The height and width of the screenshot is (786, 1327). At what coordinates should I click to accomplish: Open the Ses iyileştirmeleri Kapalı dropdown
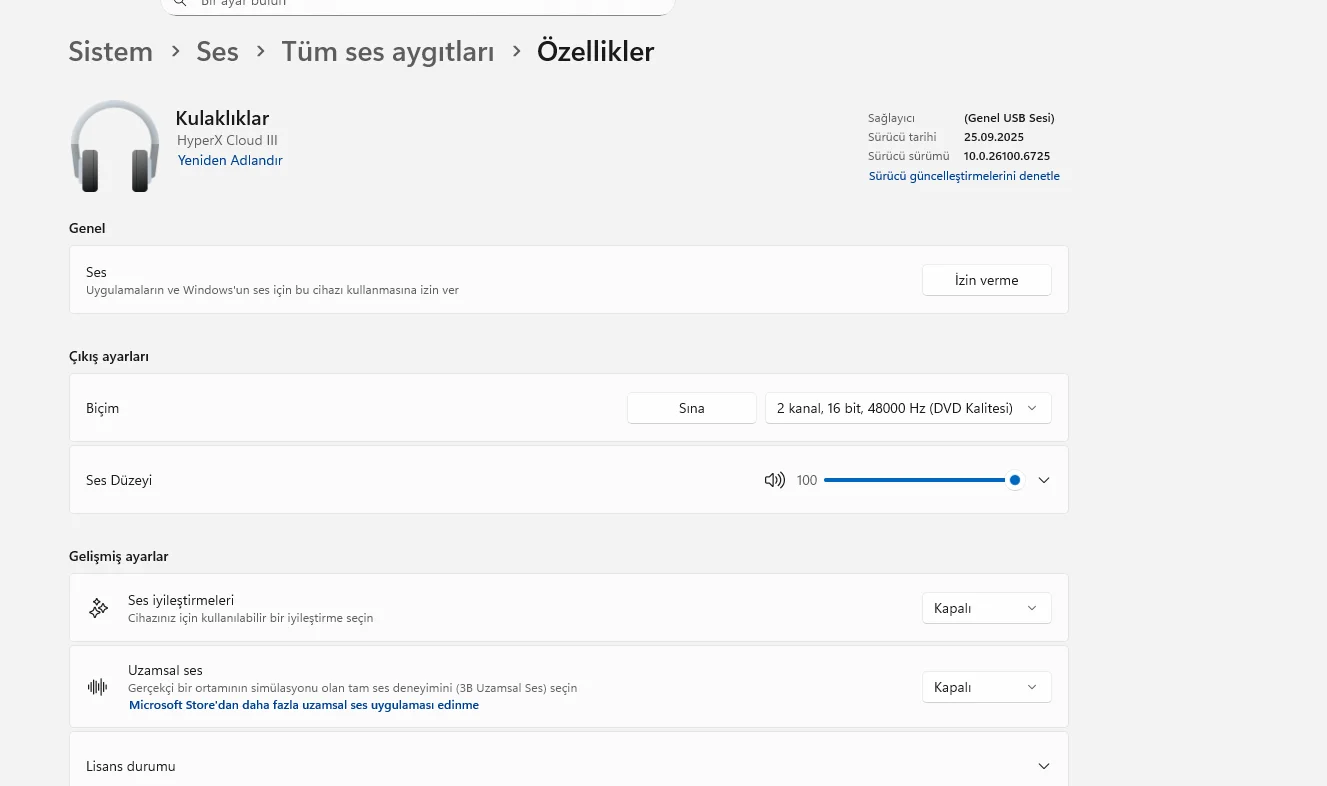986,608
